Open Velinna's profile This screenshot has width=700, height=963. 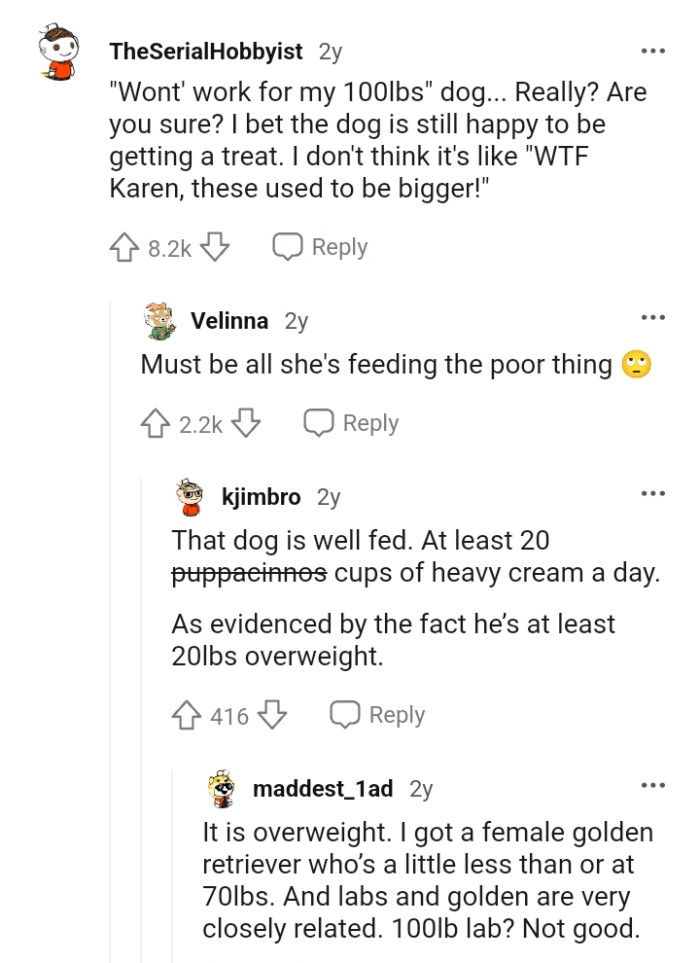[x=227, y=321]
